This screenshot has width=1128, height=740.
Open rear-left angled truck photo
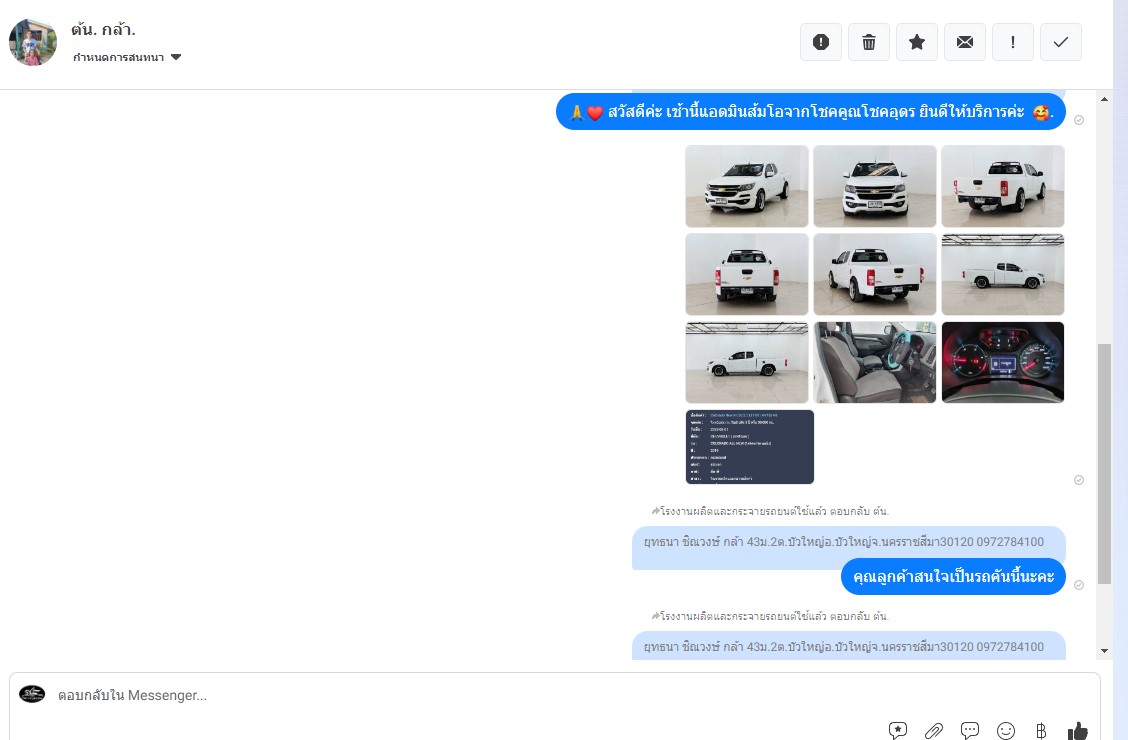coord(875,274)
